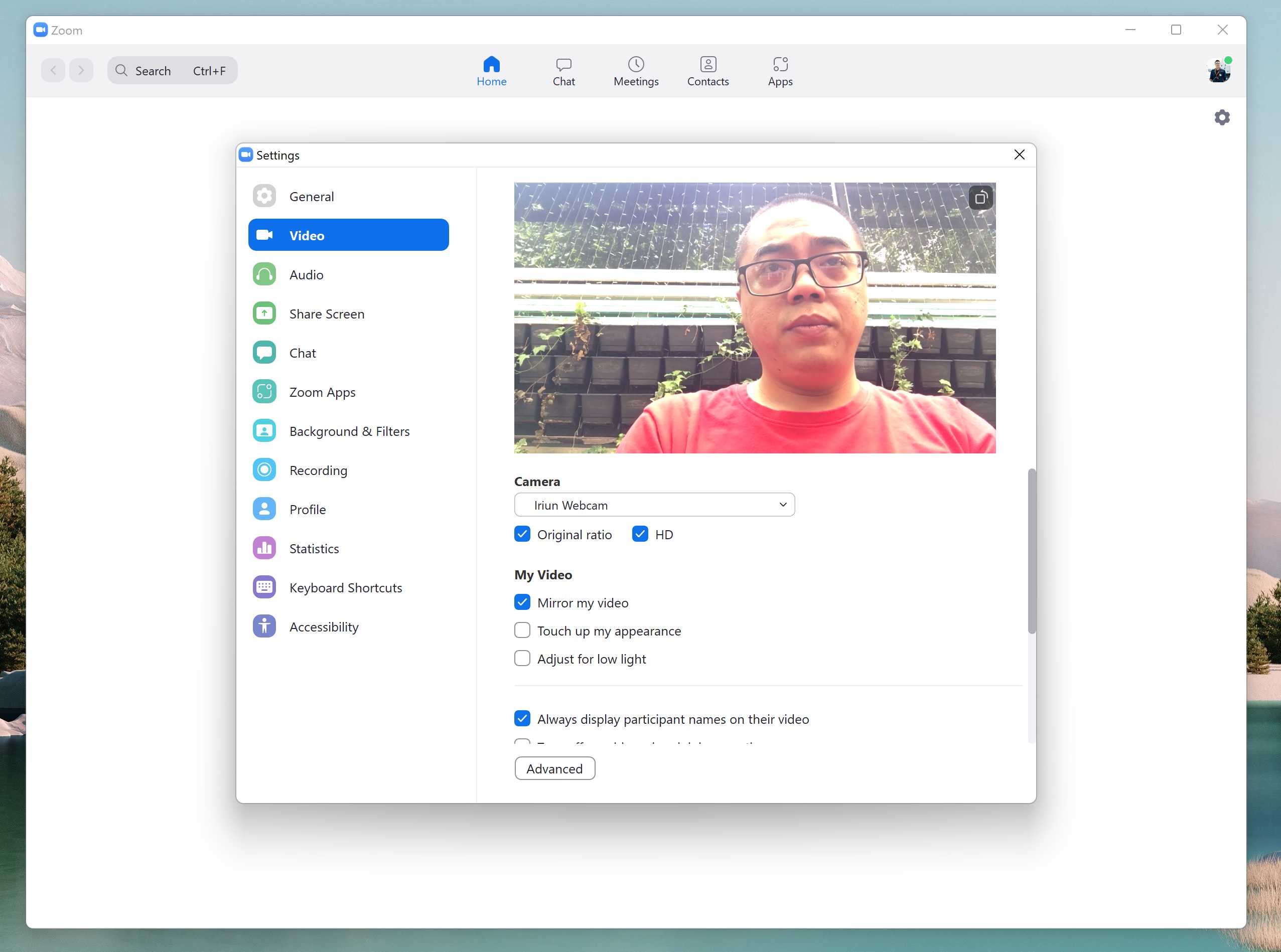The height and width of the screenshot is (952, 1281).
Task: Open the Apps tab
Action: [780, 71]
